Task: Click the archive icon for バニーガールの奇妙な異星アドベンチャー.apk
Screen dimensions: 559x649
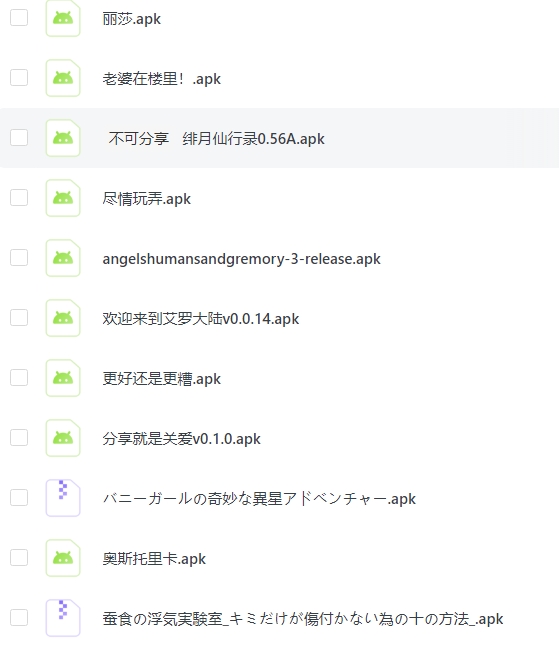Action: tap(63, 498)
